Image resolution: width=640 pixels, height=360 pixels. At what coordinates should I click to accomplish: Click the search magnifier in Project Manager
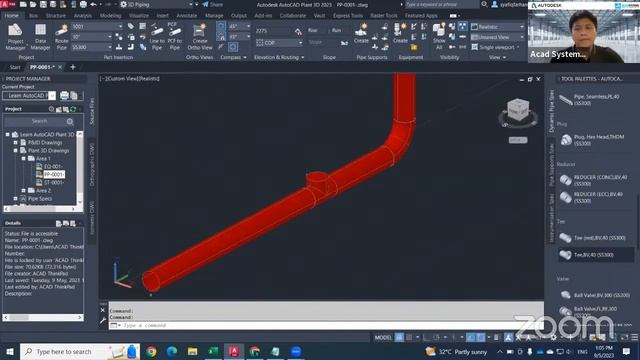tap(70, 121)
